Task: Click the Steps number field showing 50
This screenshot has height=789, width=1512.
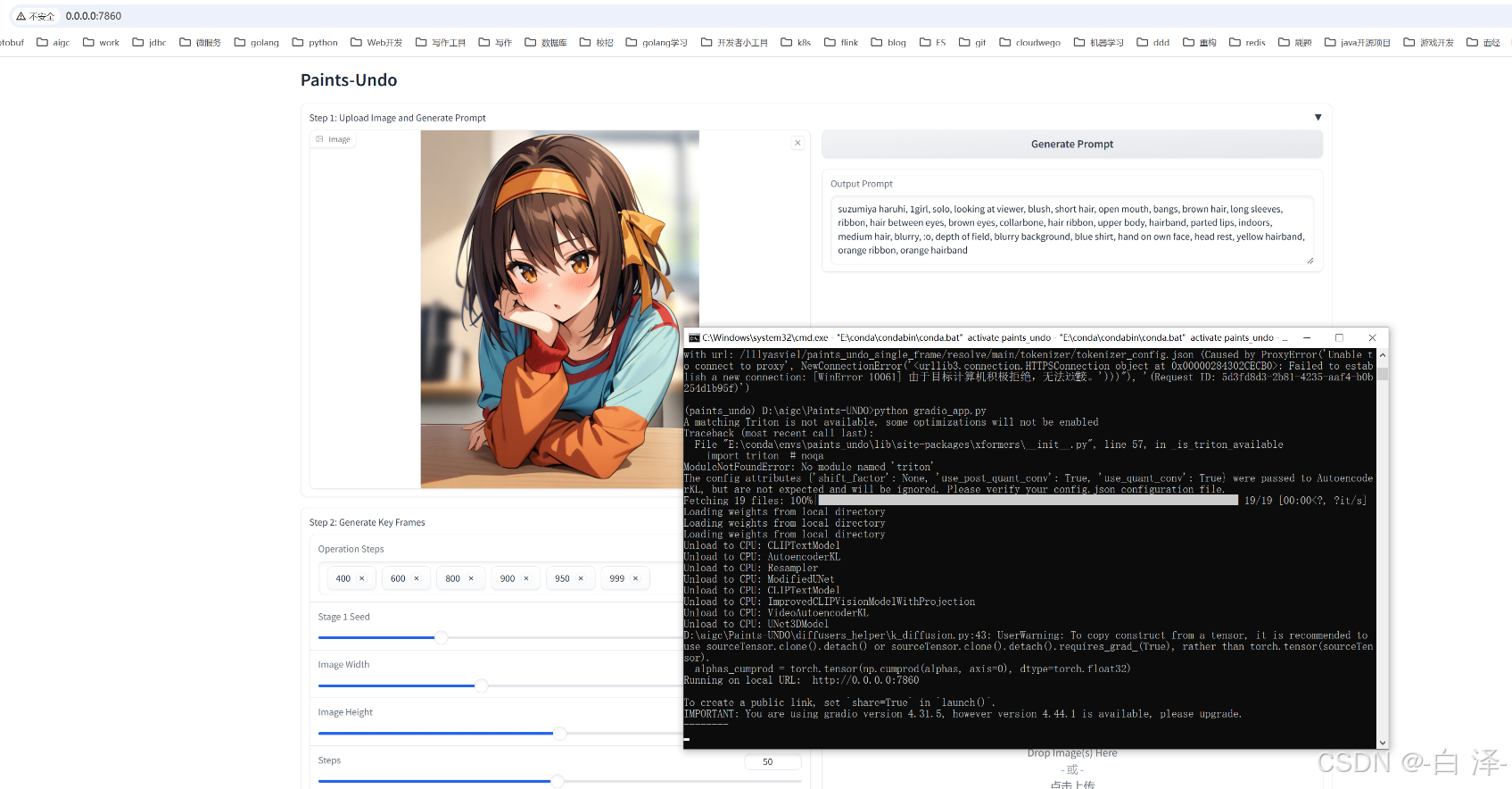Action: [773, 761]
